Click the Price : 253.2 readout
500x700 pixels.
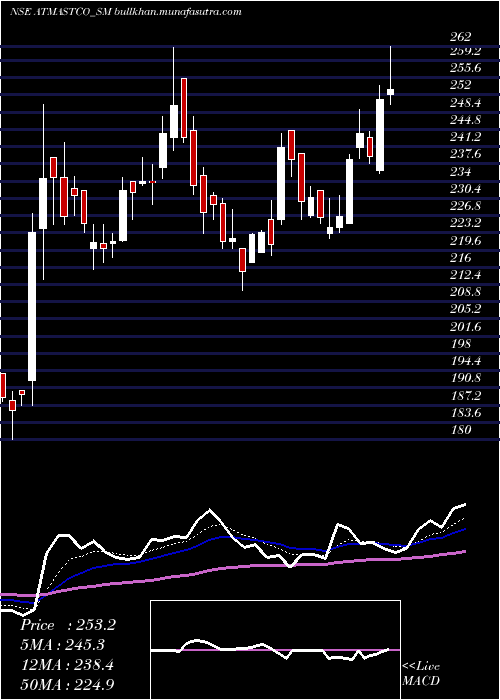68,625
